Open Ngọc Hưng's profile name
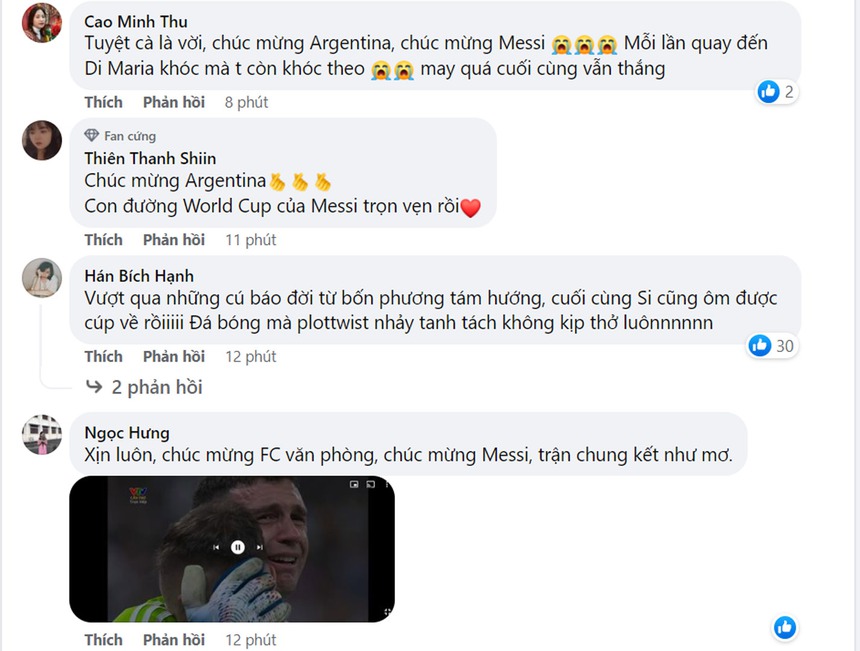The image size is (860, 651). click(x=126, y=433)
